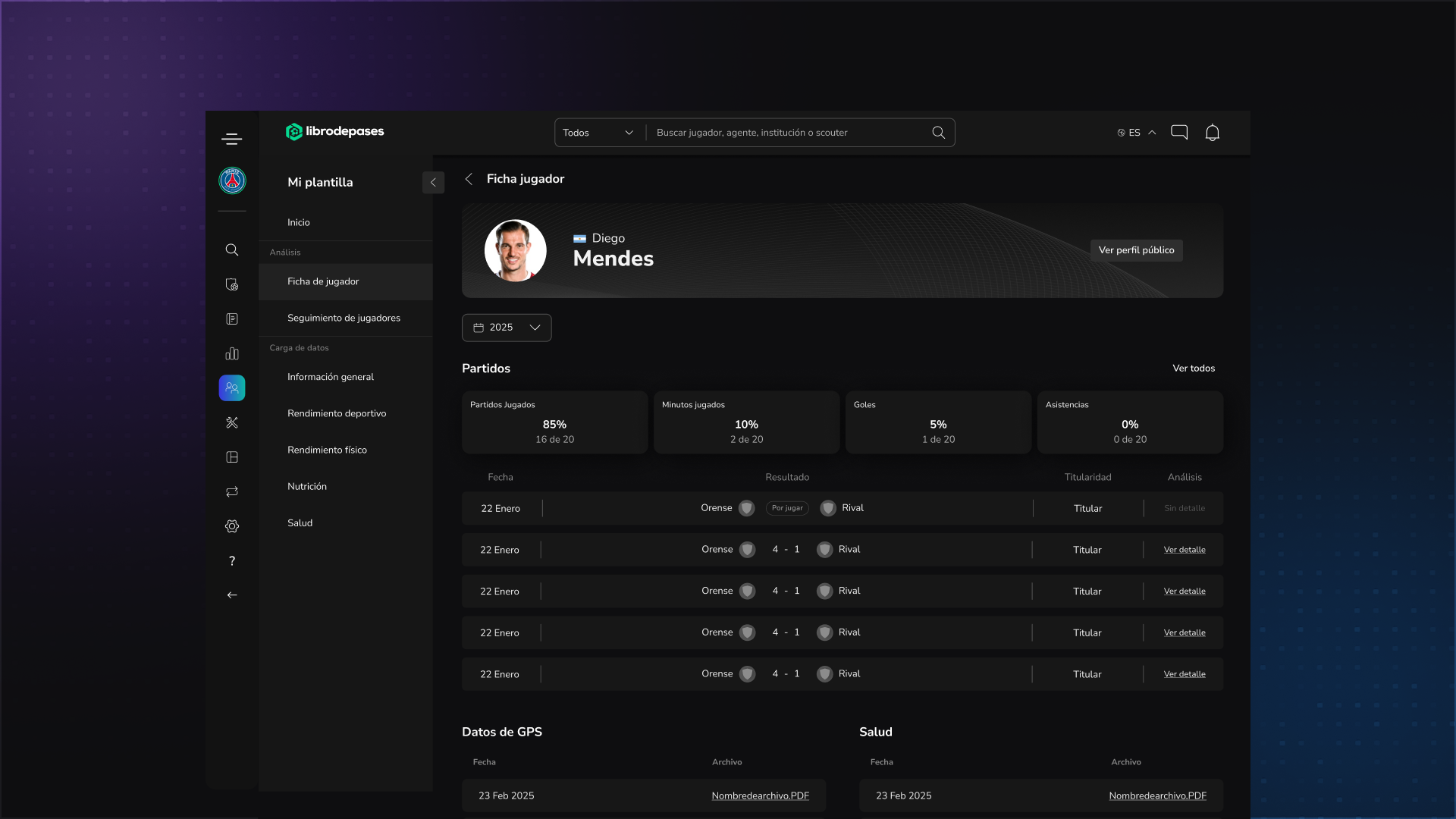1456x819 pixels.
Task: Click the crossed tools sidebar icon
Action: click(232, 423)
